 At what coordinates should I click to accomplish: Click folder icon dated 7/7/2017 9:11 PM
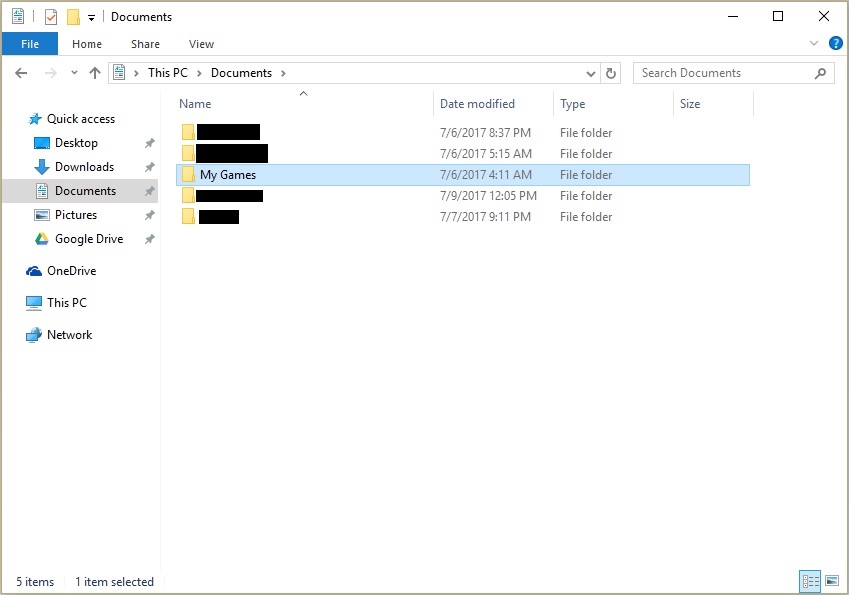(x=188, y=217)
